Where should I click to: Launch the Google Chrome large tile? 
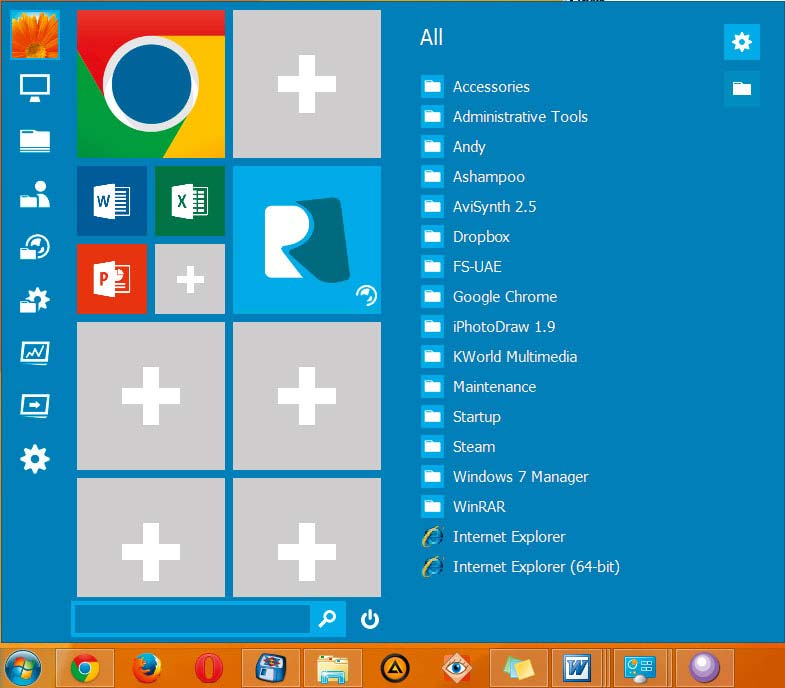click(151, 84)
